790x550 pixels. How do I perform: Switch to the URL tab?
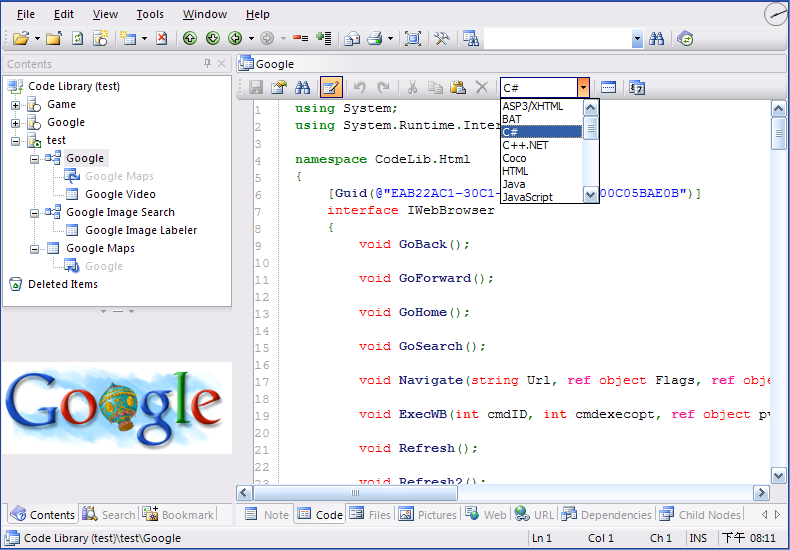coord(535,515)
